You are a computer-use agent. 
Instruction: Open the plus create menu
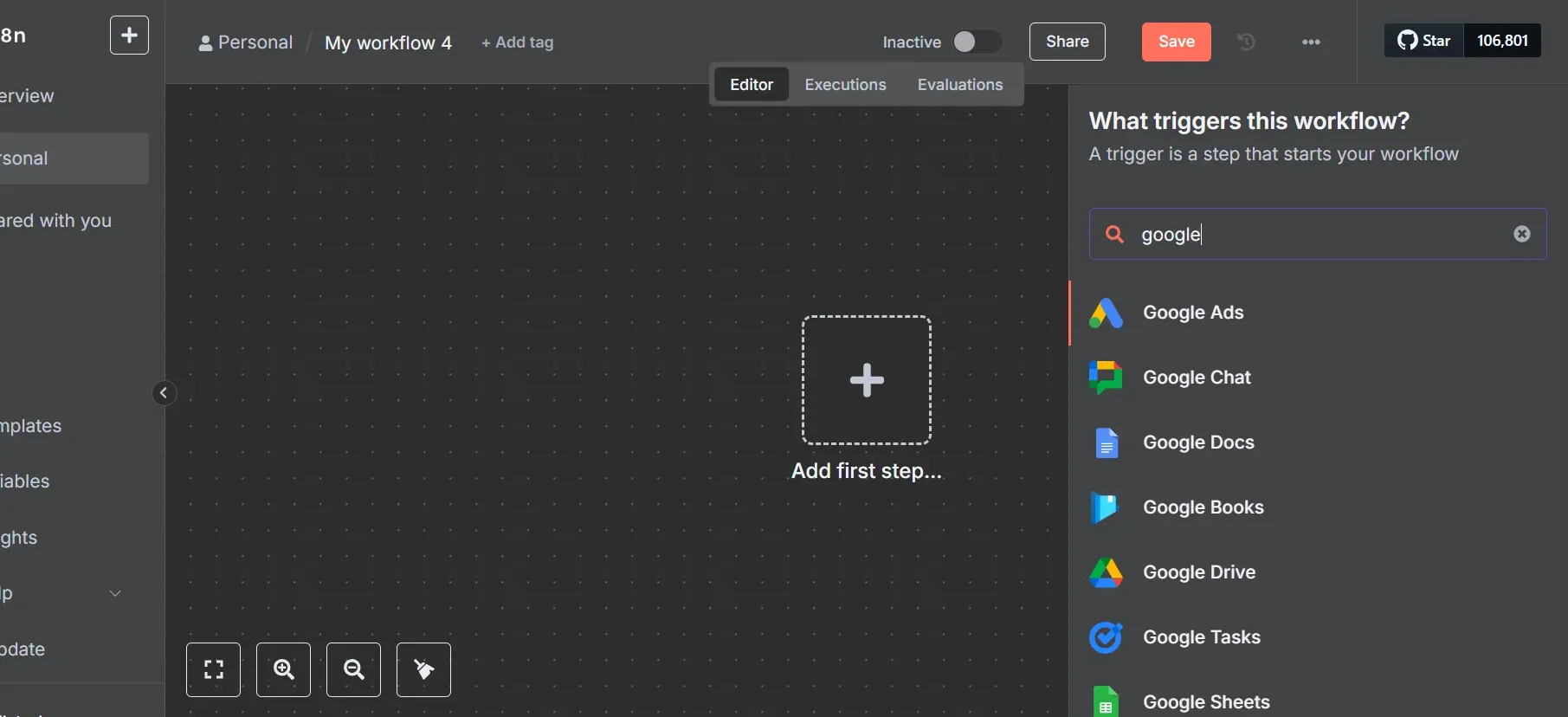[129, 36]
